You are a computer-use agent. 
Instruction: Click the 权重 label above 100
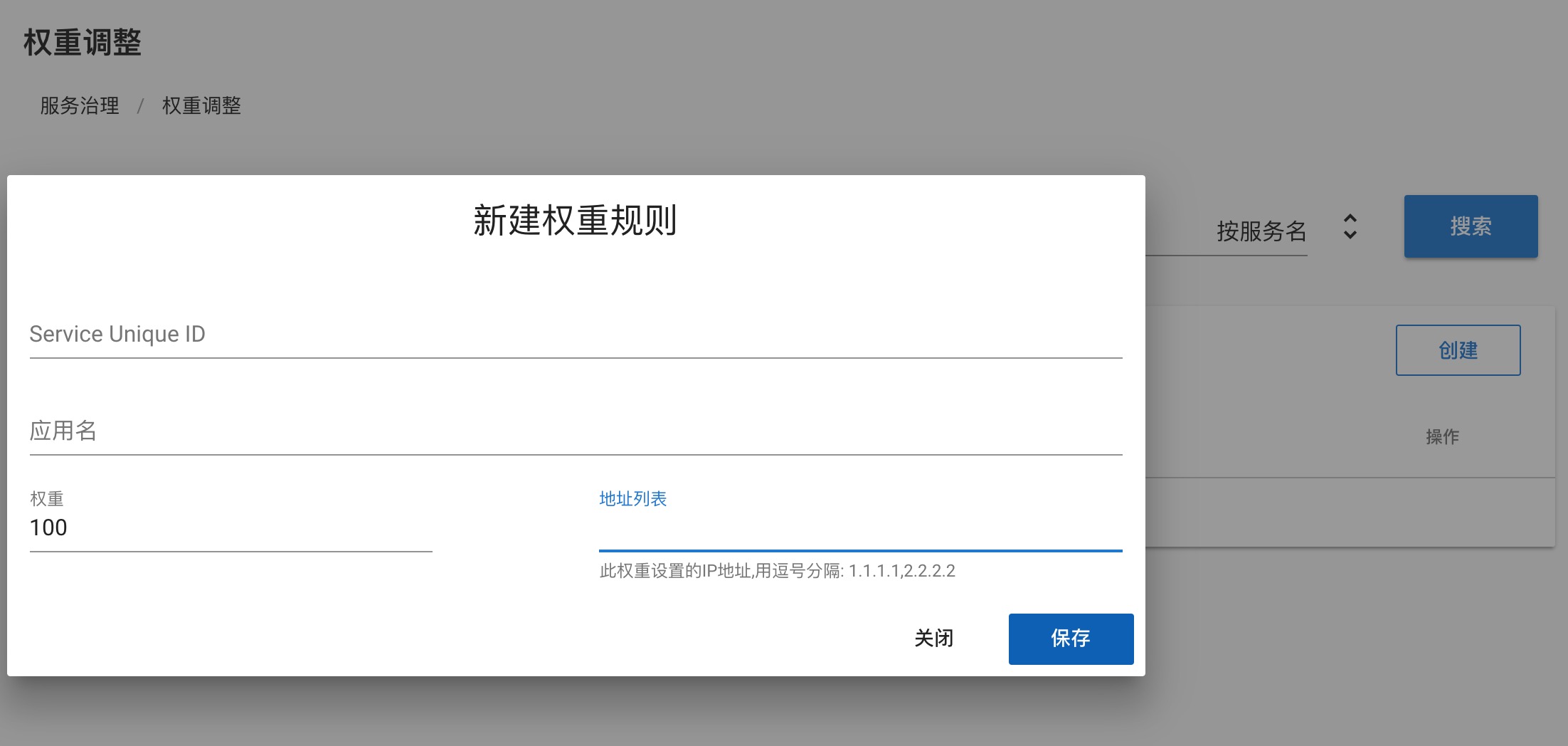(47, 499)
